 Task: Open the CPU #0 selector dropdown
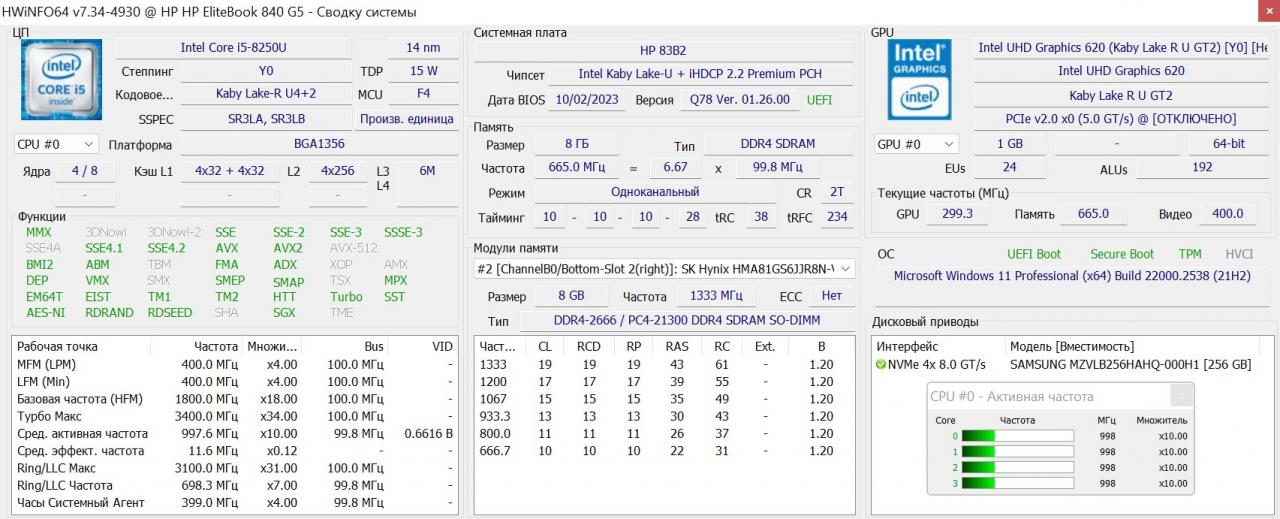[x=56, y=144]
